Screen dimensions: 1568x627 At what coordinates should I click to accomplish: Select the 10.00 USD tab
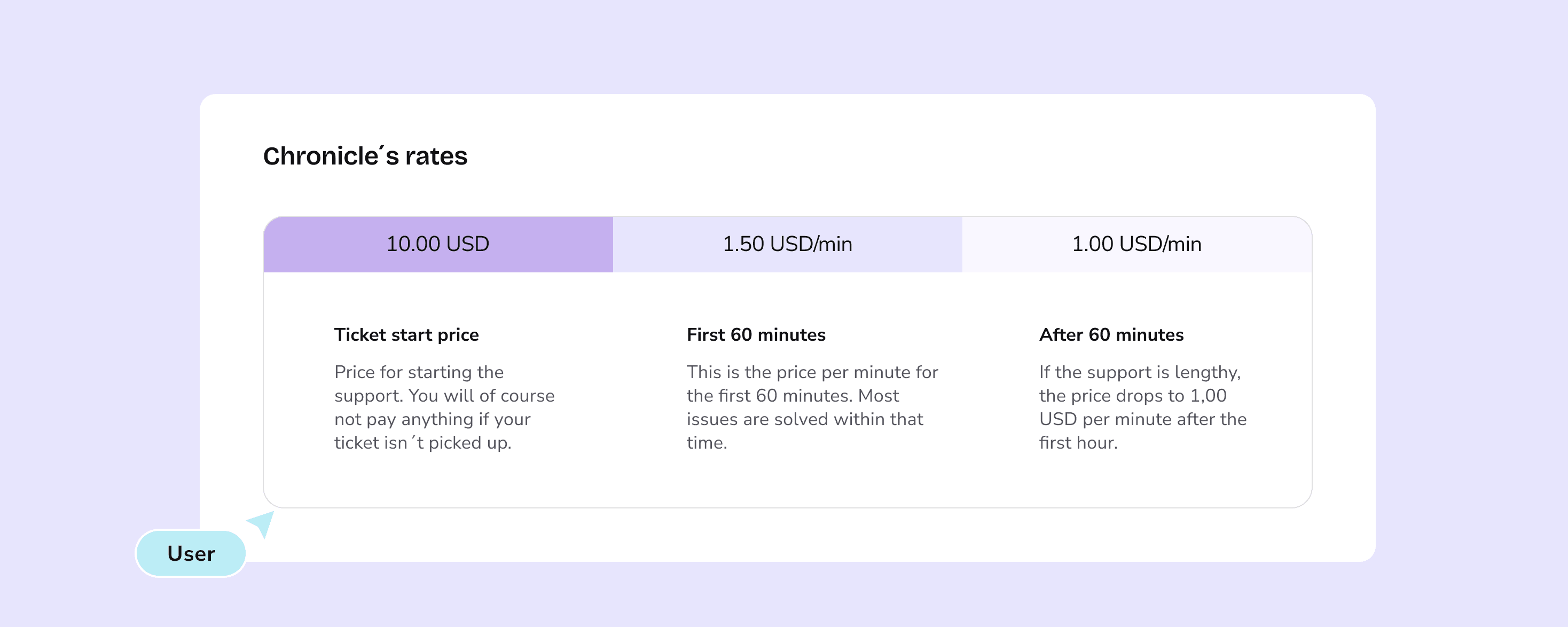point(438,244)
